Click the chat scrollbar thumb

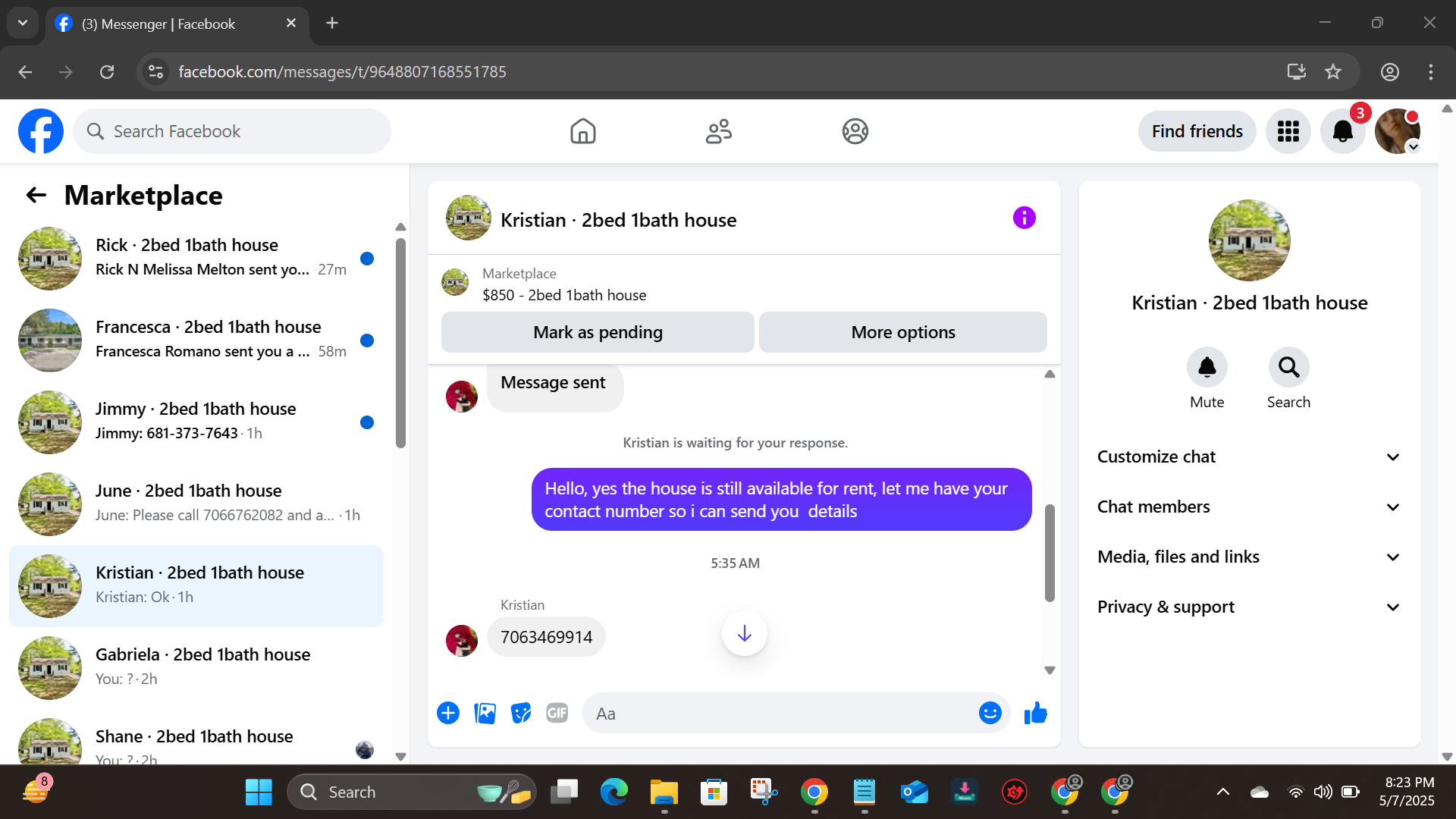pos(1050,554)
